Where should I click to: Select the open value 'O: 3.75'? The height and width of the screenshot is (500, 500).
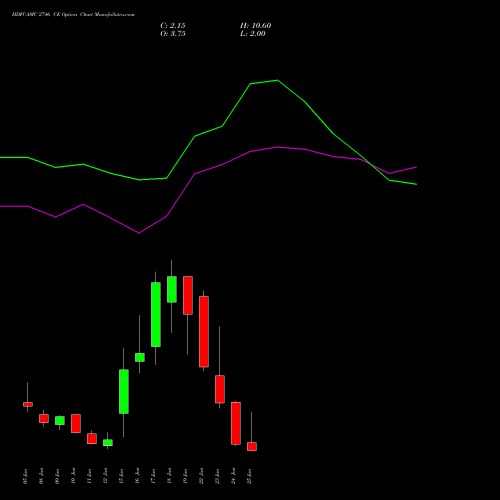click(173, 34)
